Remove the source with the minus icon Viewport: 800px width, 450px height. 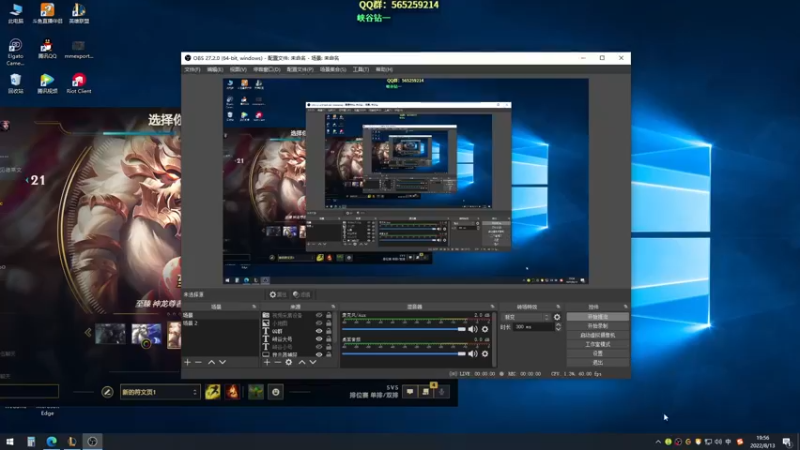[x=278, y=362]
